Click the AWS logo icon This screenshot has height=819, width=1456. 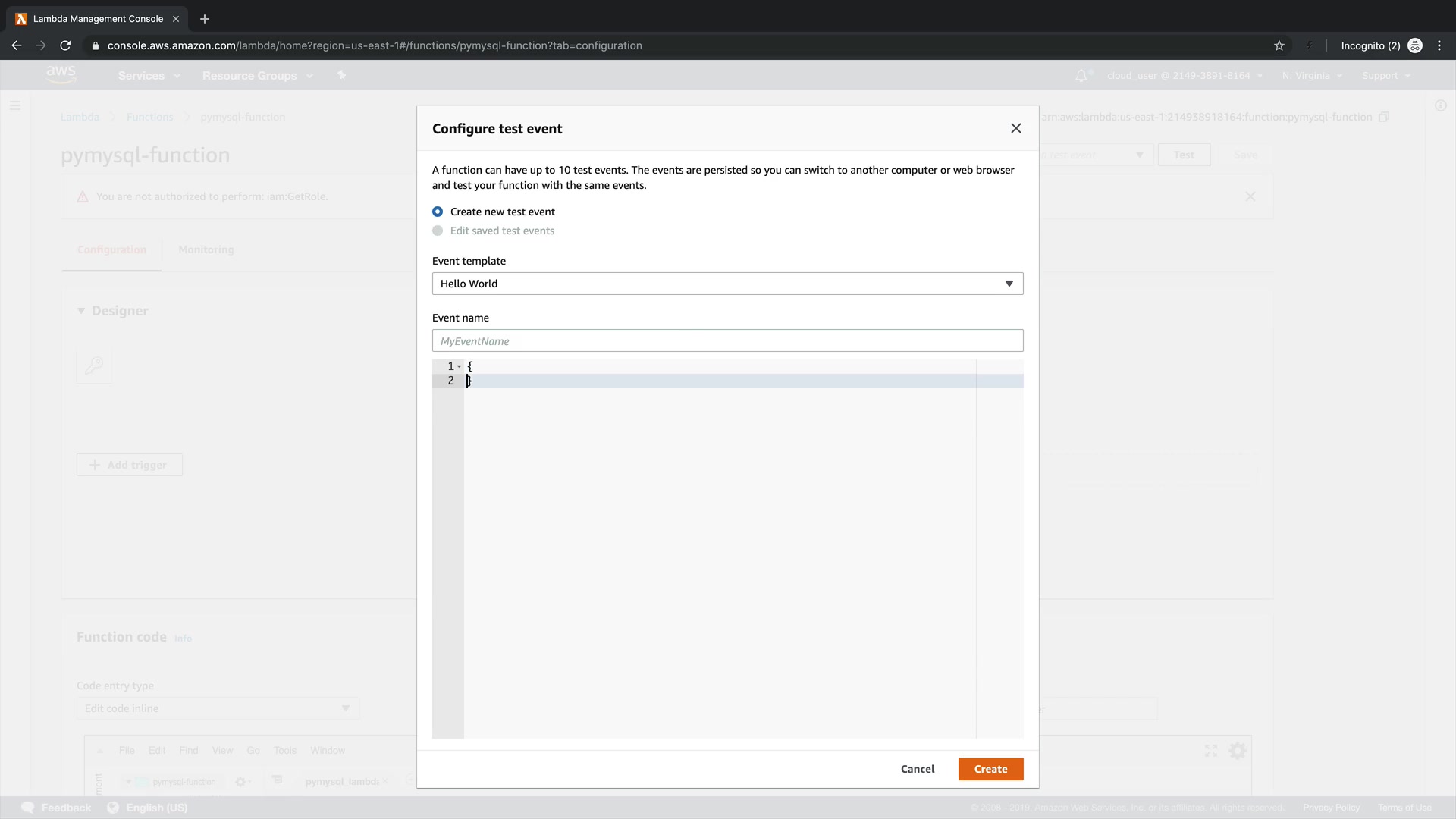point(61,74)
